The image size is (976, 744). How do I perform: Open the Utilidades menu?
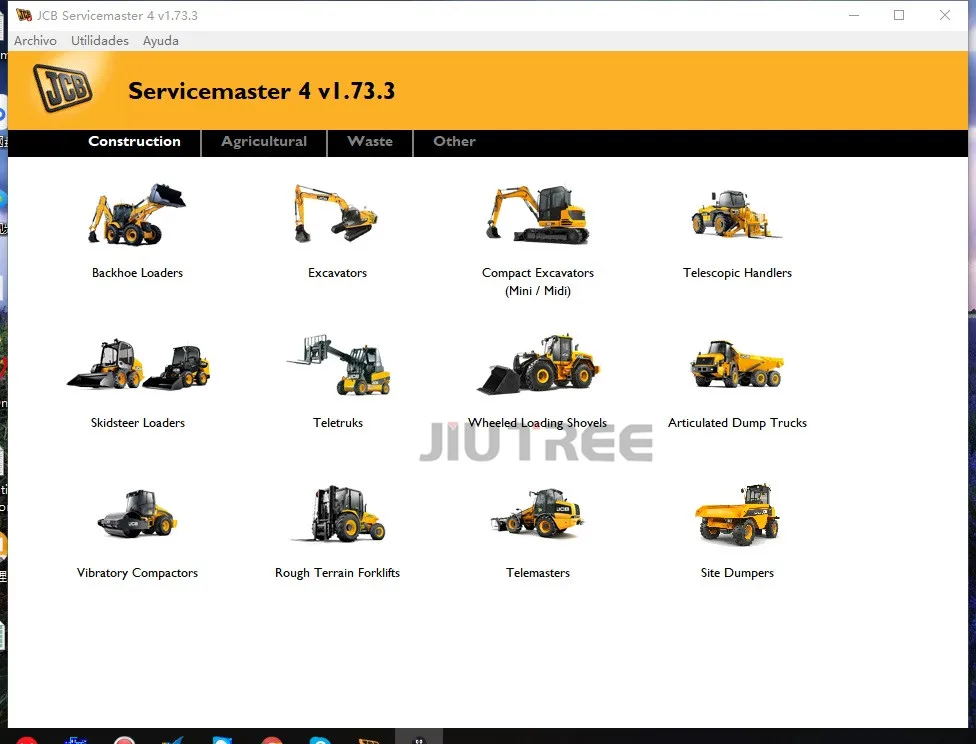click(99, 40)
